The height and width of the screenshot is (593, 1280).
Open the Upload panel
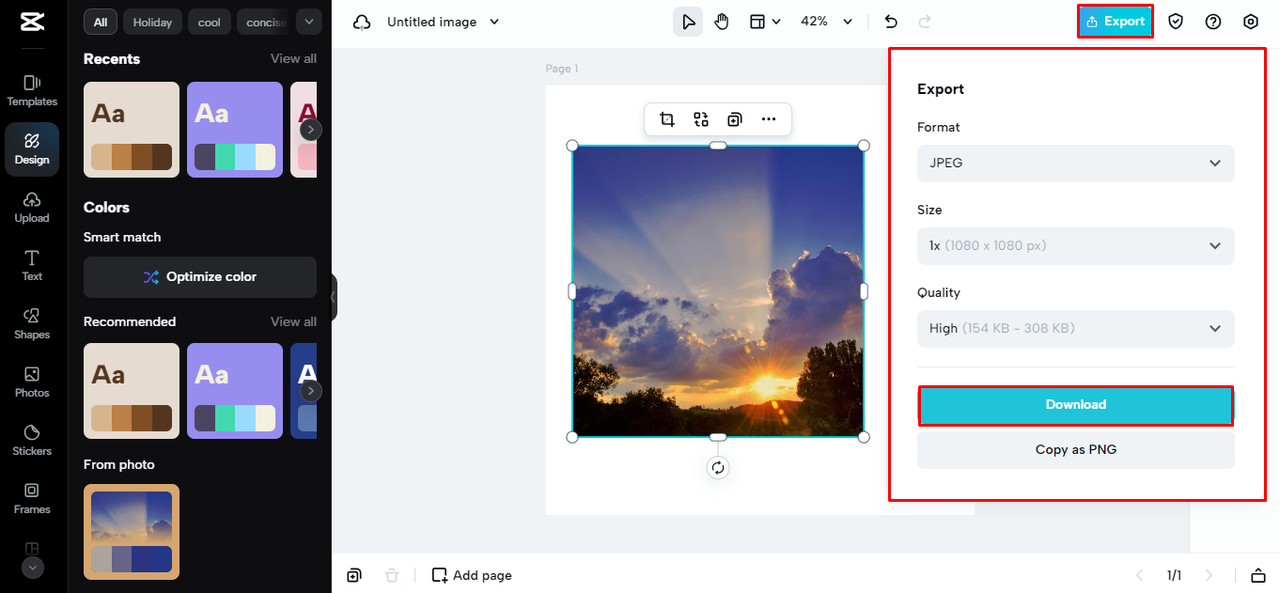(32, 207)
